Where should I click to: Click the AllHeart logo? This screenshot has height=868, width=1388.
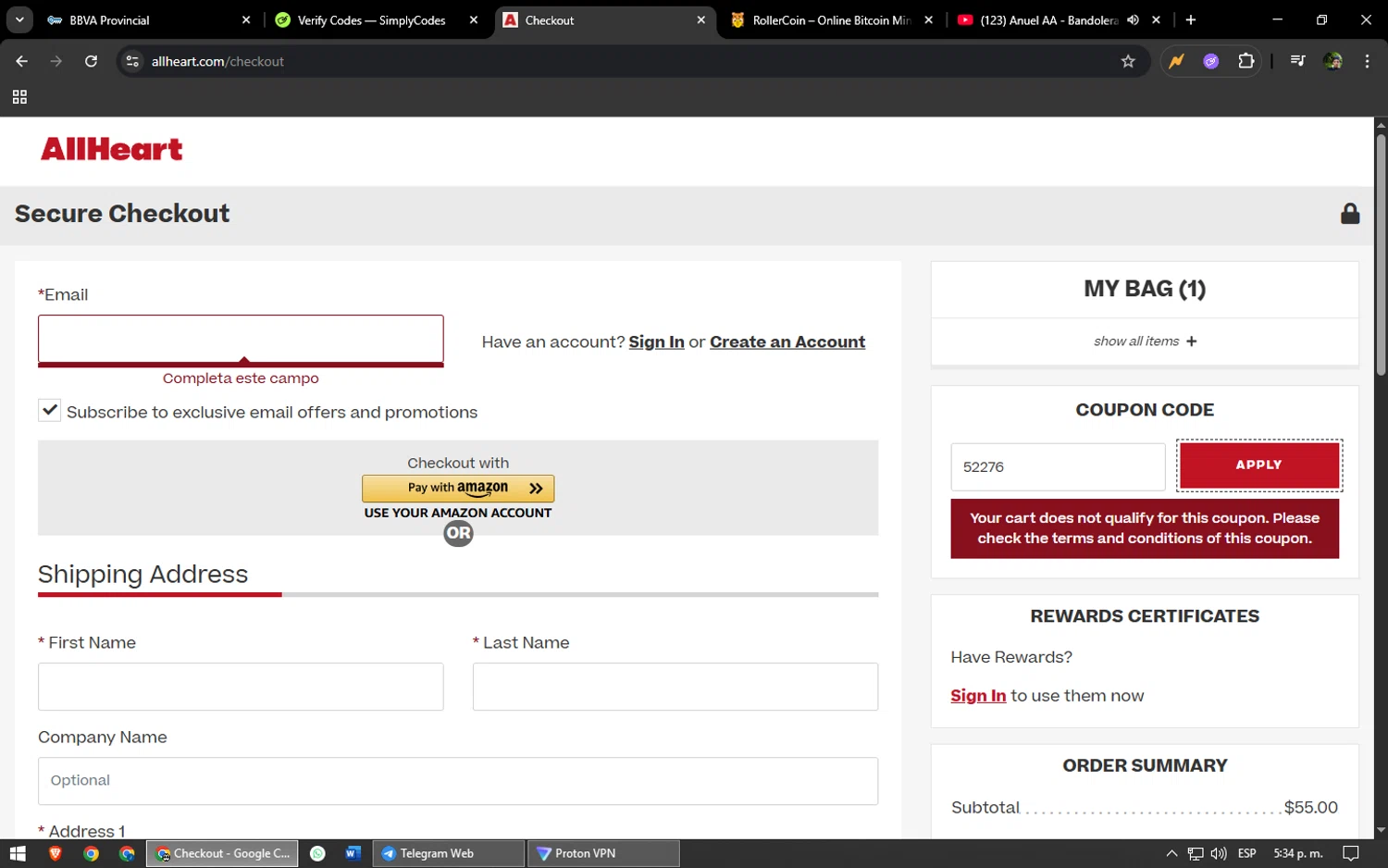(x=112, y=149)
